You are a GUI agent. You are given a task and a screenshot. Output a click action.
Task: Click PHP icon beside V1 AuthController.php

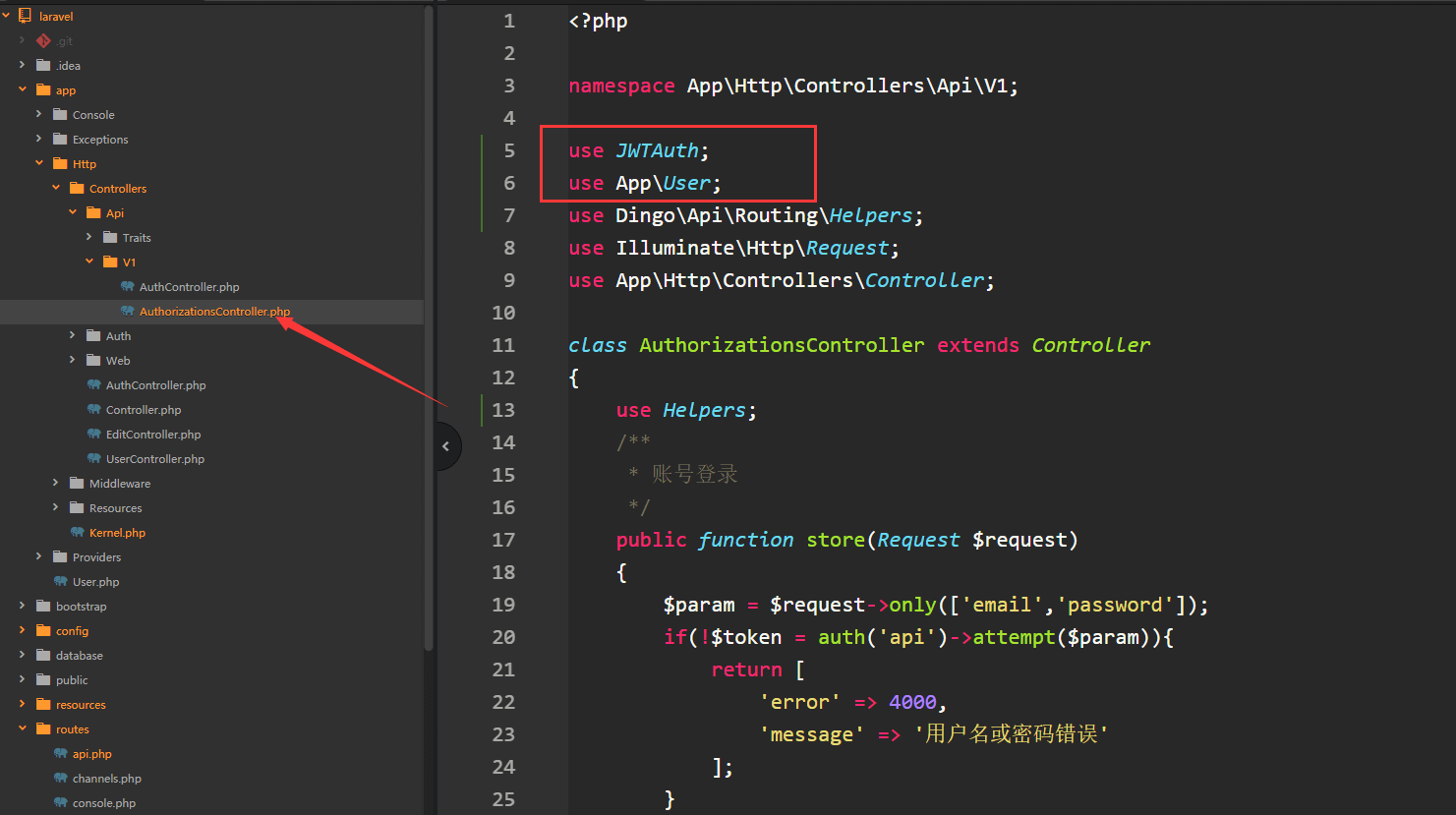(127, 286)
